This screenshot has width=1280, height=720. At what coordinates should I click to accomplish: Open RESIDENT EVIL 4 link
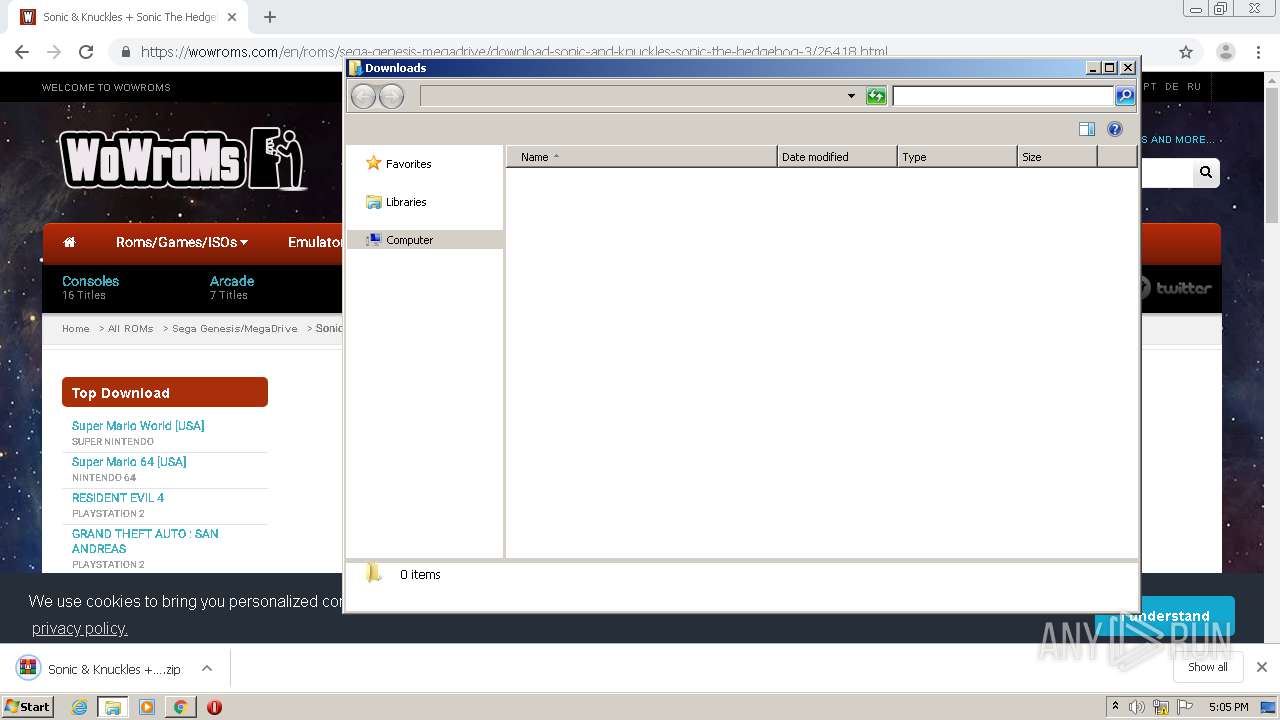pyautogui.click(x=118, y=498)
